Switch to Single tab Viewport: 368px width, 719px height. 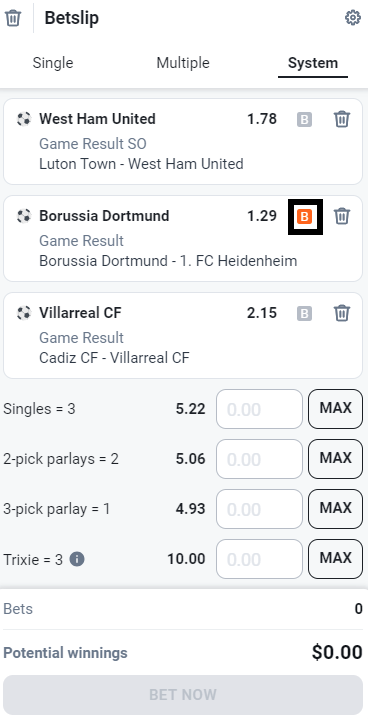point(53,63)
